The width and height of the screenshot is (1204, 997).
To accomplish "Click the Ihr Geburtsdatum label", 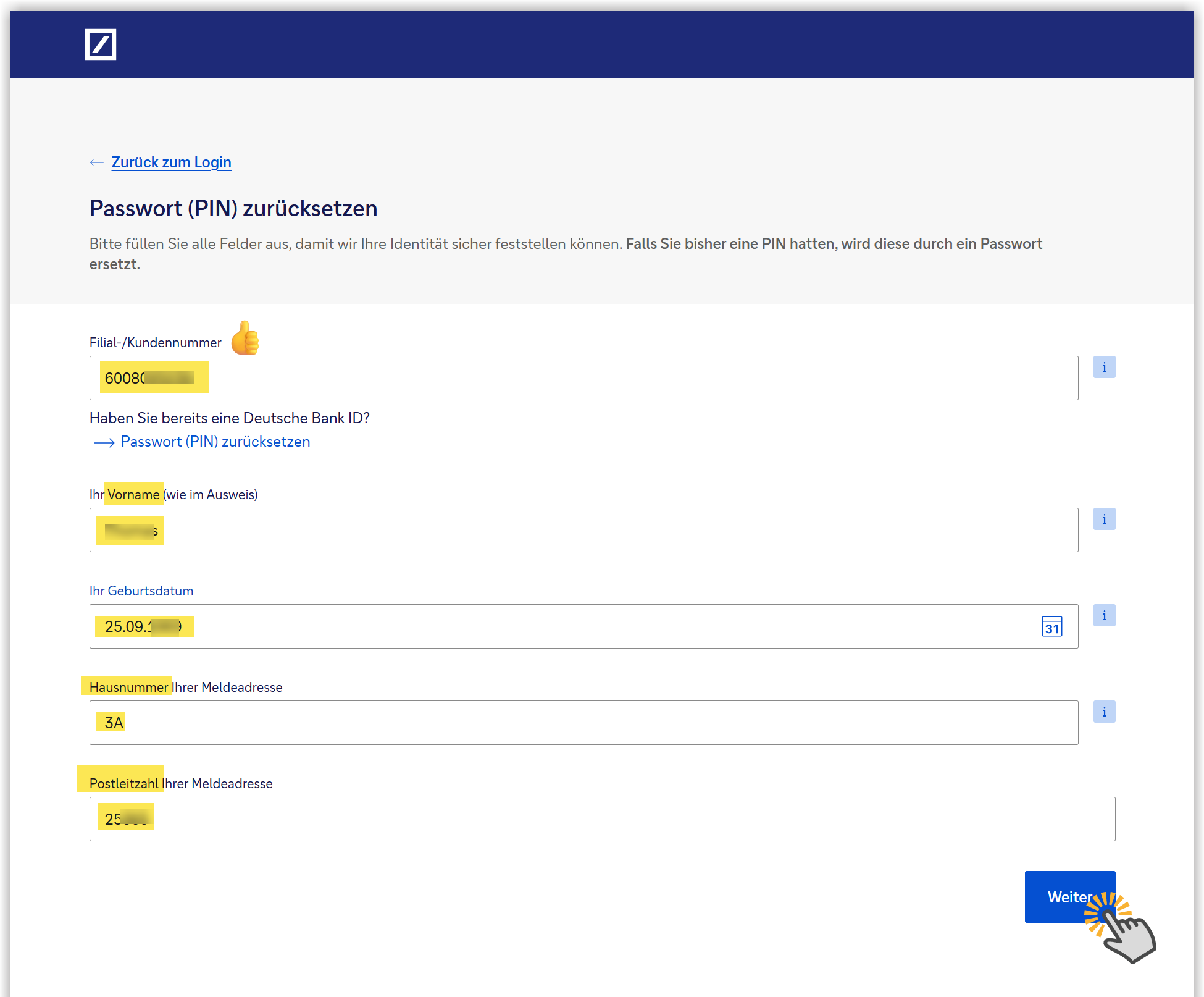I will (141, 591).
